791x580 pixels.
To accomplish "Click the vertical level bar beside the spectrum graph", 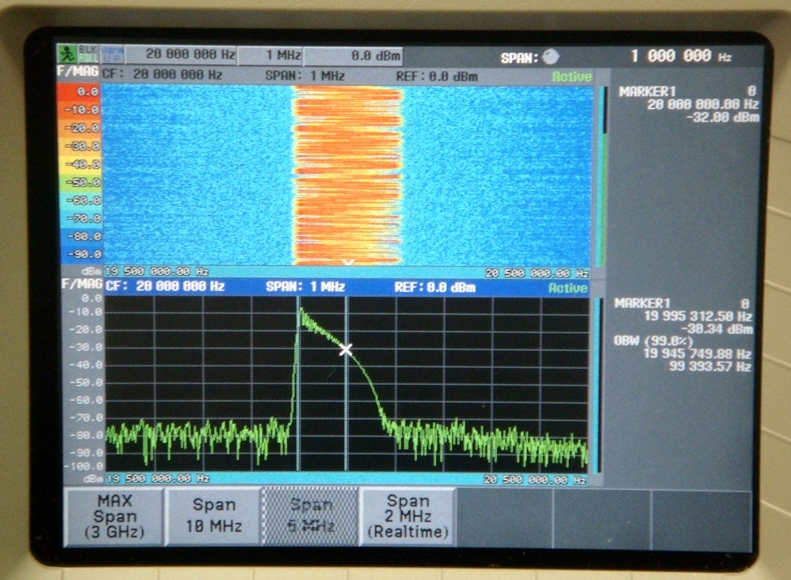I will pyautogui.click(x=597, y=385).
